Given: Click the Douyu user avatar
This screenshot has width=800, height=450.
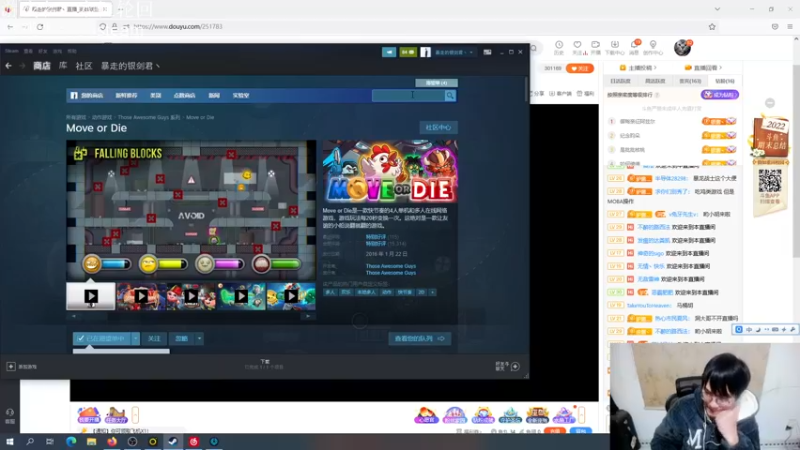Looking at the screenshot, I should [682, 47].
